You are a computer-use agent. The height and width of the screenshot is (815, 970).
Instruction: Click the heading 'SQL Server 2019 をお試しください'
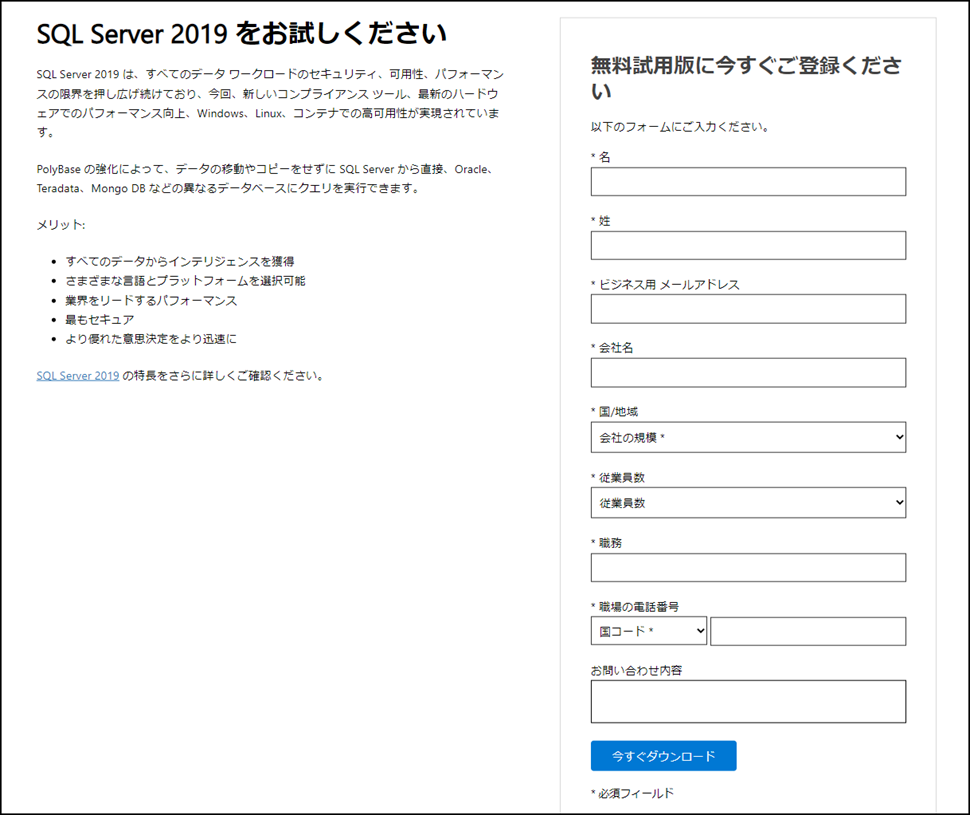(241, 33)
